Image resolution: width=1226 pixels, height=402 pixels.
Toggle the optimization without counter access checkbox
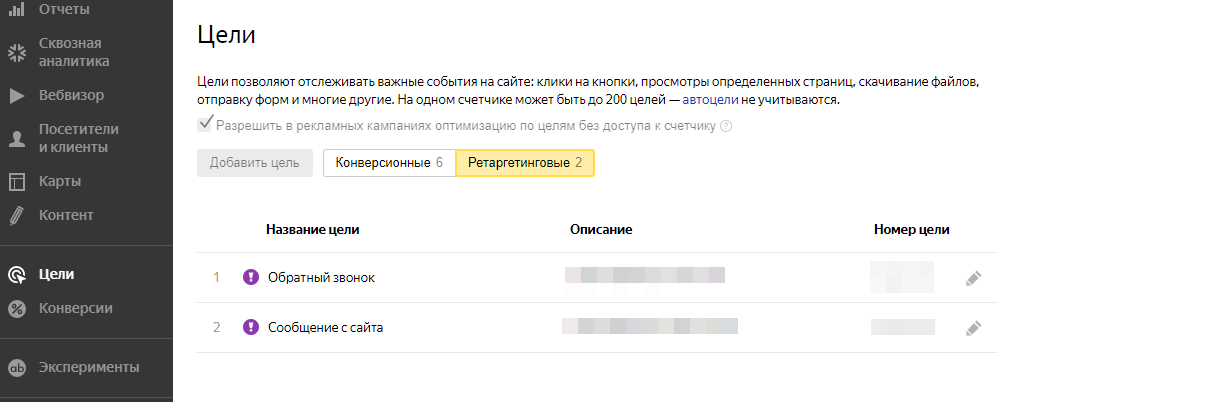coord(206,125)
